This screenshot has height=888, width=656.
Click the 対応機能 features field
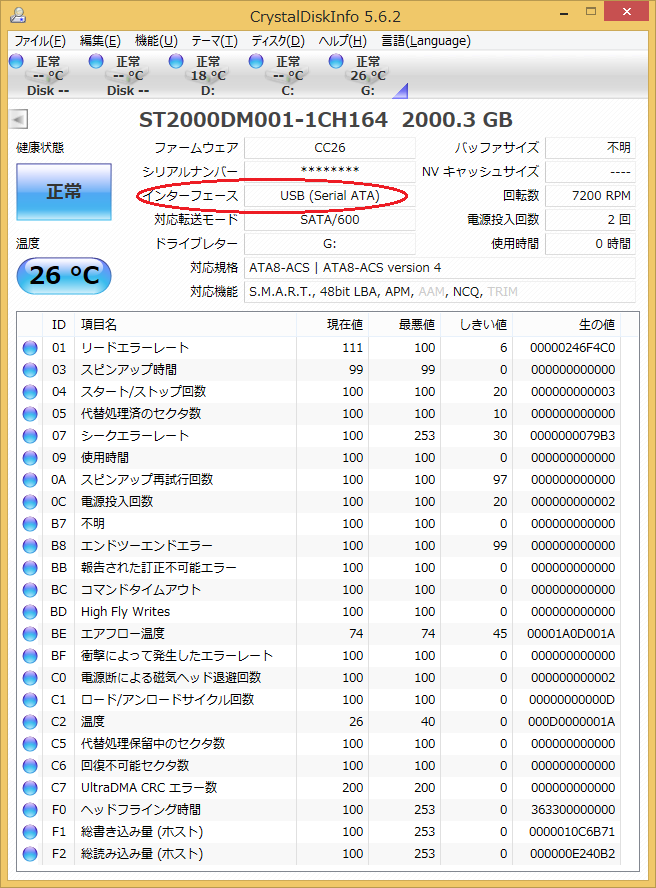440,292
